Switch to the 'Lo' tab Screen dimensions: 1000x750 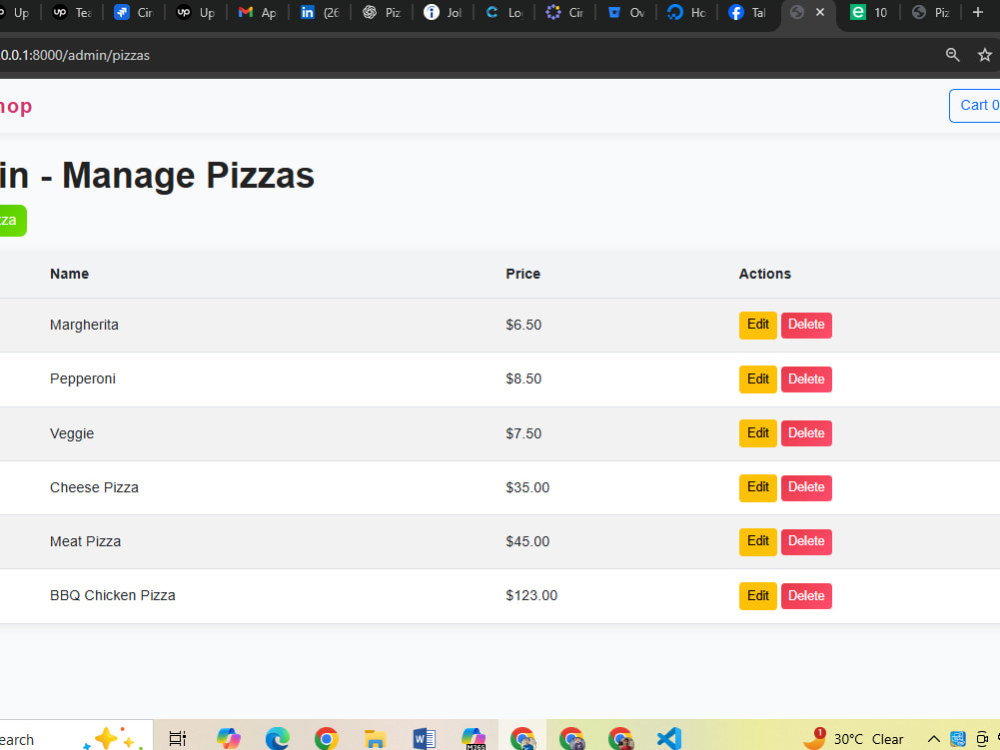(504, 12)
